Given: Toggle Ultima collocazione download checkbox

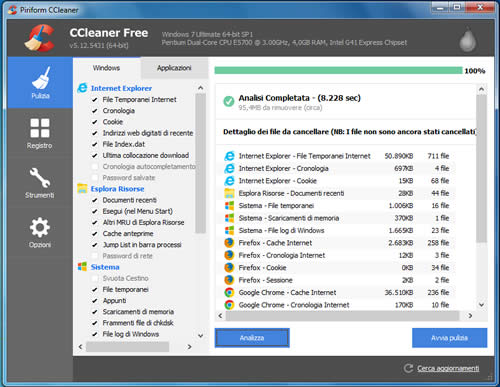Looking at the screenshot, I should click(95, 155).
